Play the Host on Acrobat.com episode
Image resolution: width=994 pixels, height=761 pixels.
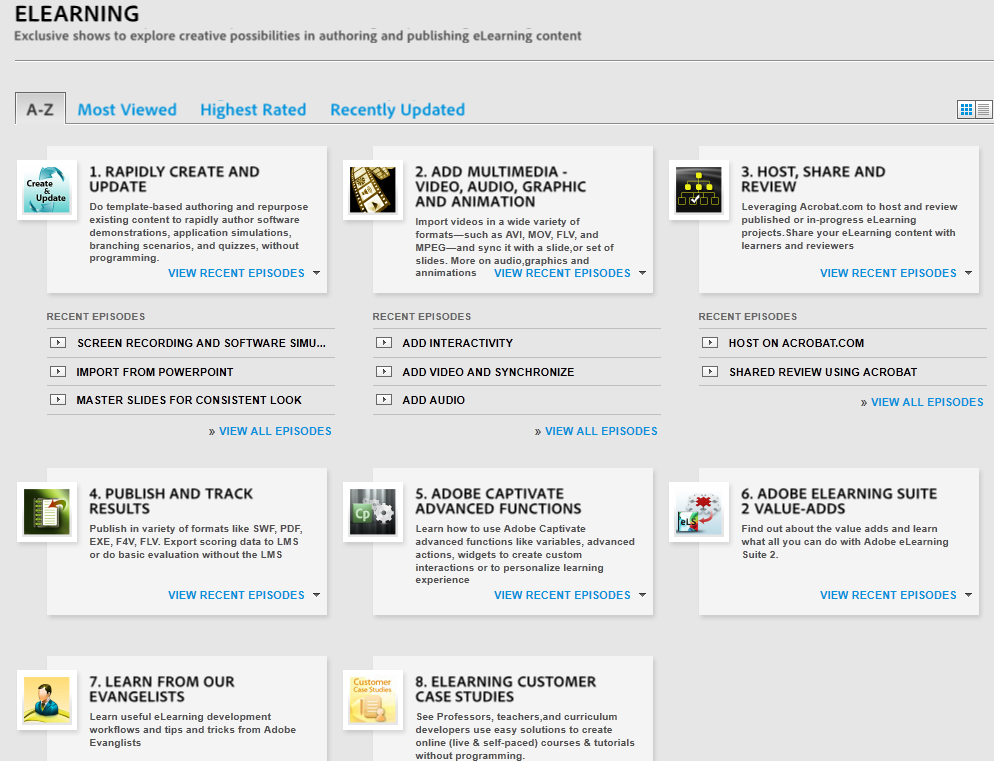796,343
